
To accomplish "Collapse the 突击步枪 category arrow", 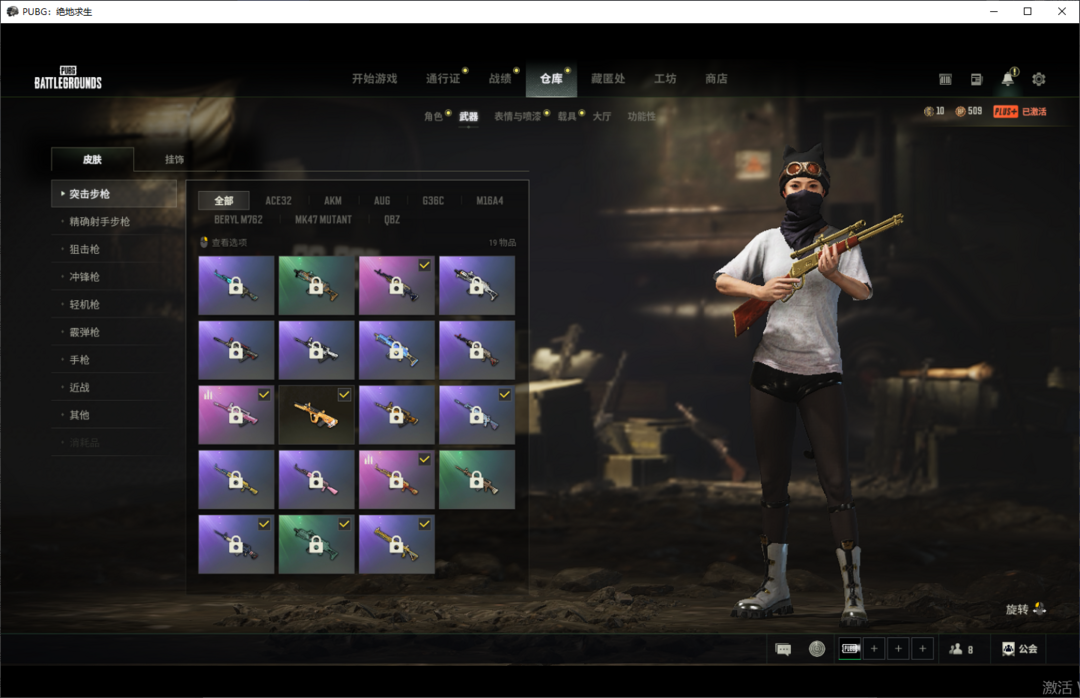I will [63, 194].
